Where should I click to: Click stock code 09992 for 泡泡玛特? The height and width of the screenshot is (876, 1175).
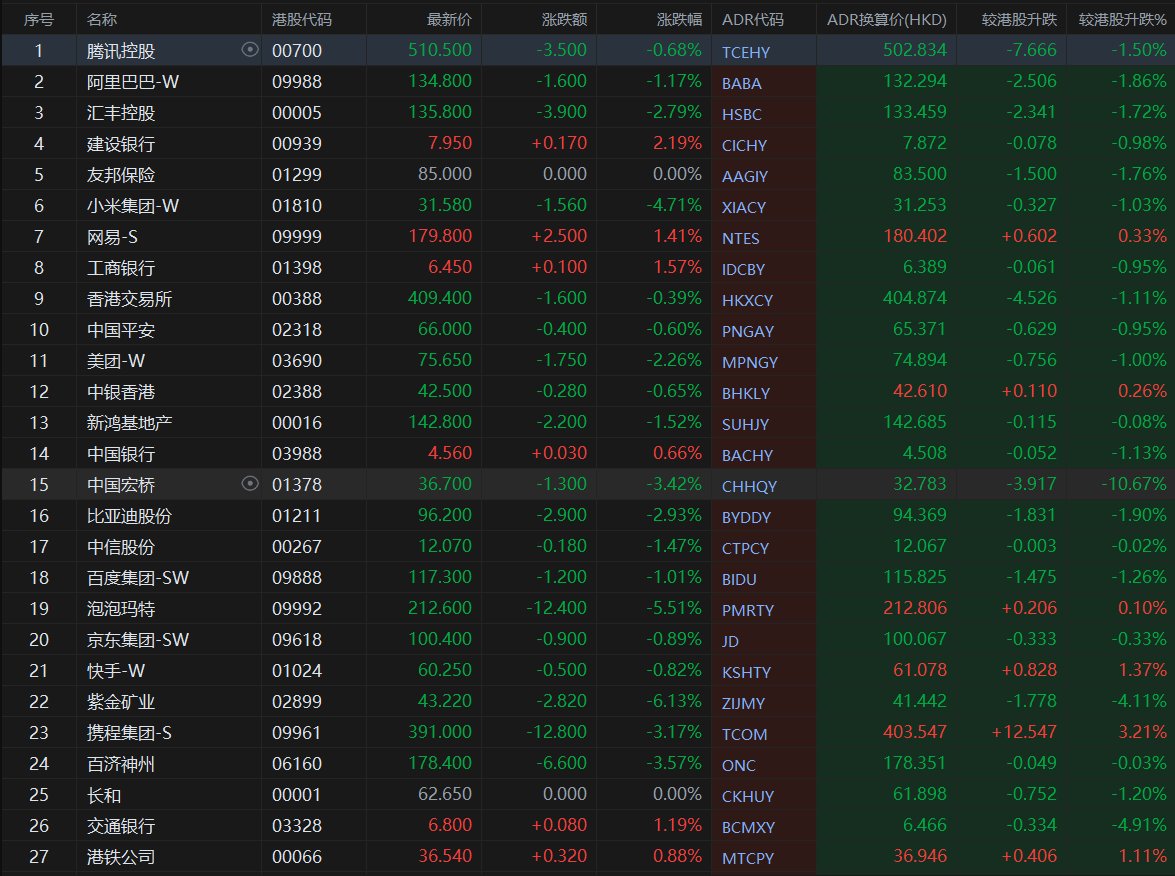(x=296, y=609)
